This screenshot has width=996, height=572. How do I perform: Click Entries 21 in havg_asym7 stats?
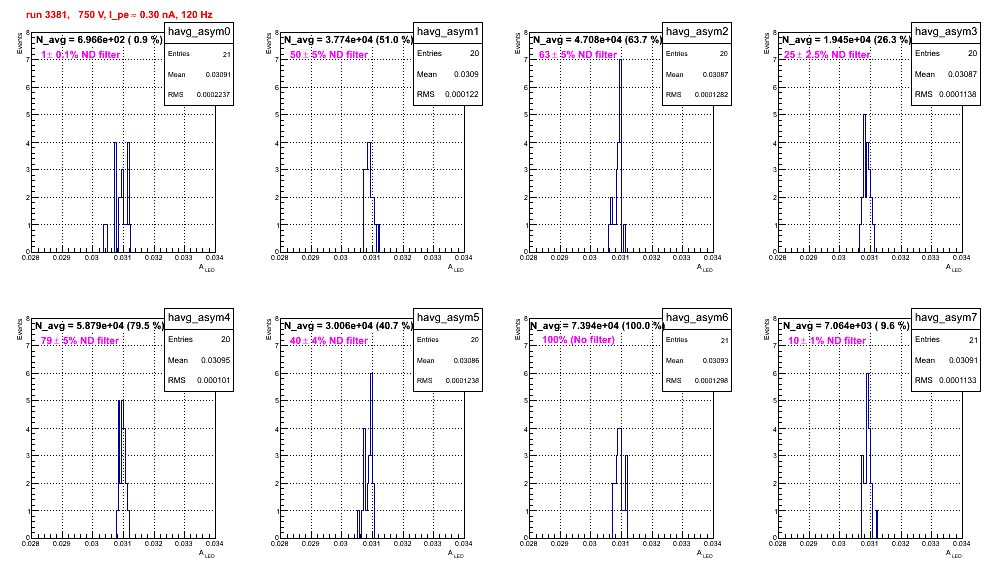(x=946, y=339)
